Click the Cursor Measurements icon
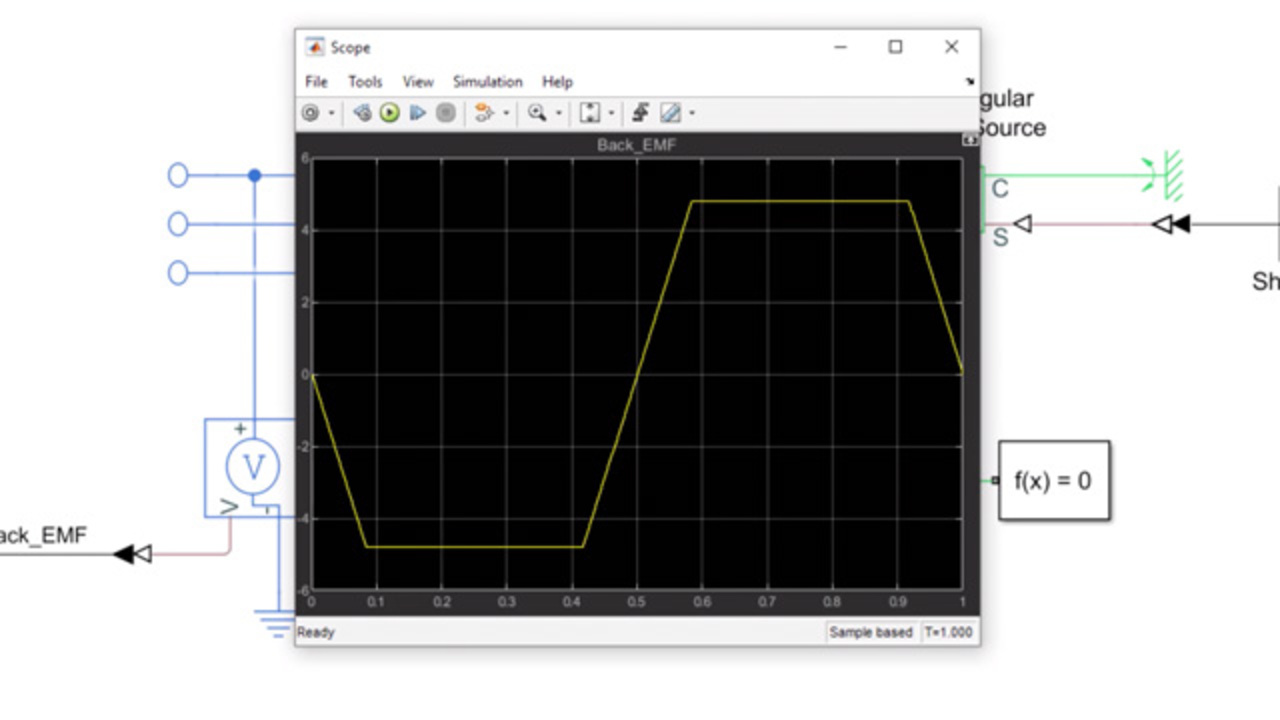 (x=670, y=113)
